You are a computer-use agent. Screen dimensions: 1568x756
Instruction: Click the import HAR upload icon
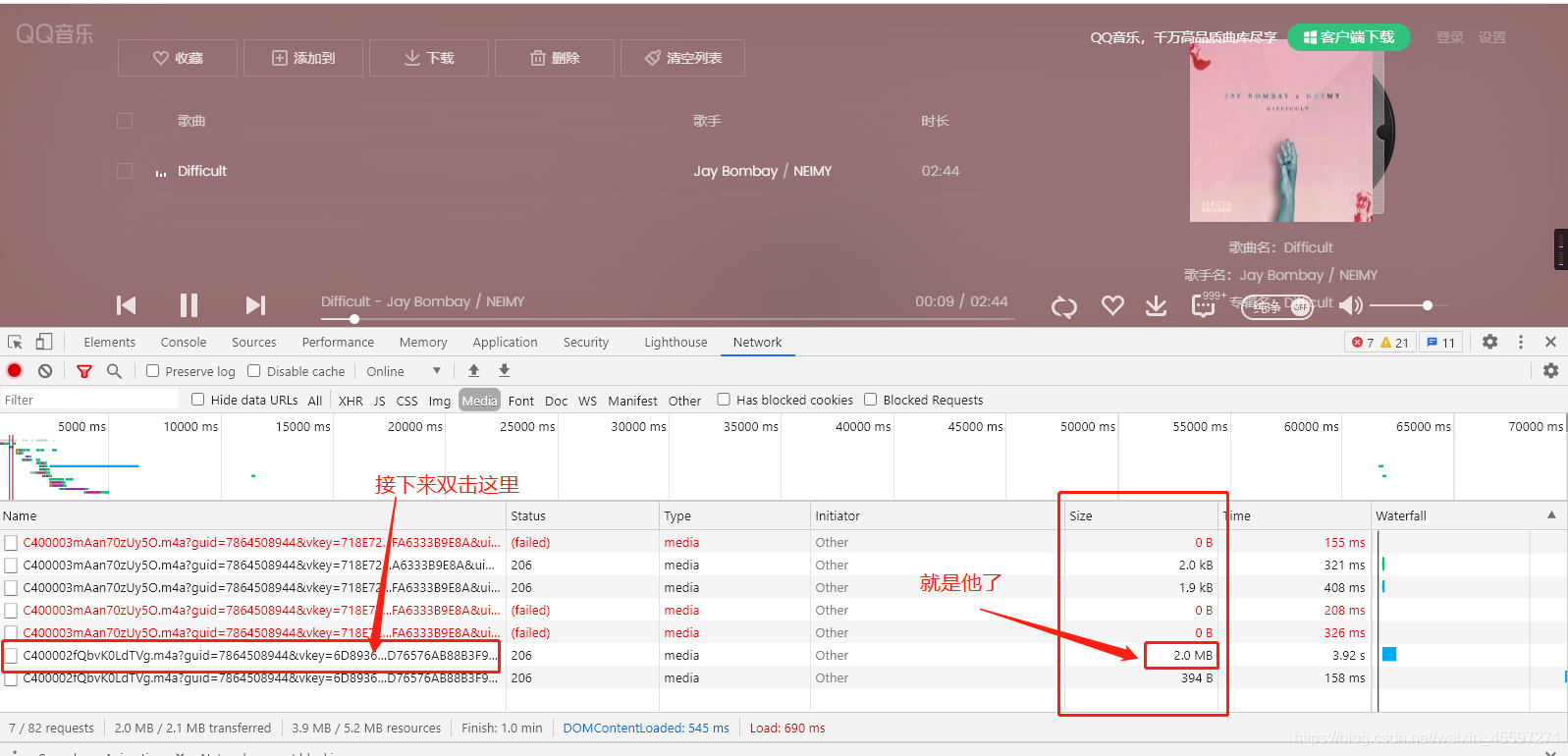coord(473,370)
